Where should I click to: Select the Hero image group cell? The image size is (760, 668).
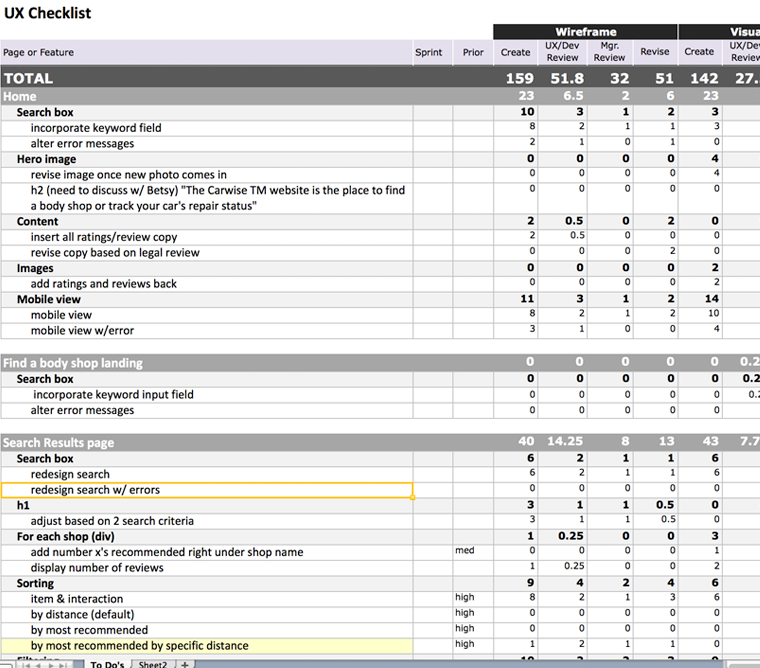tap(206, 159)
